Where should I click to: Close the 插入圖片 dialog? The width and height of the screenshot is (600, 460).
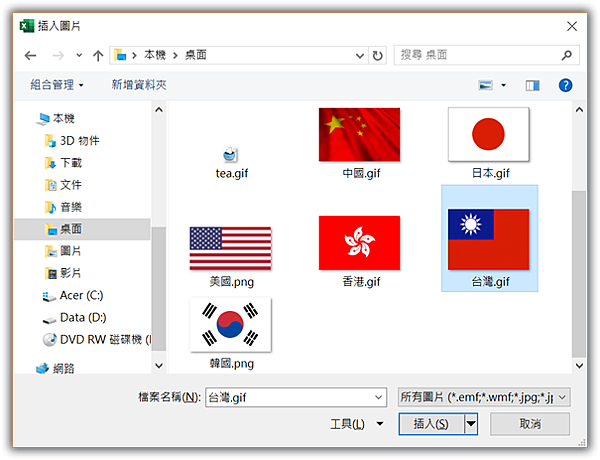point(572,26)
